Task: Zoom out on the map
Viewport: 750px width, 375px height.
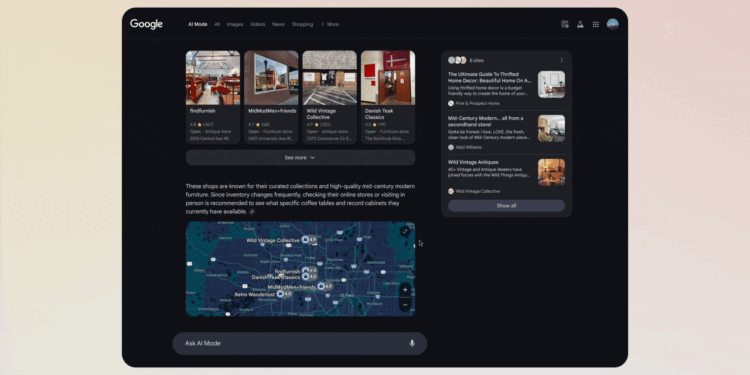Action: pyautogui.click(x=405, y=305)
